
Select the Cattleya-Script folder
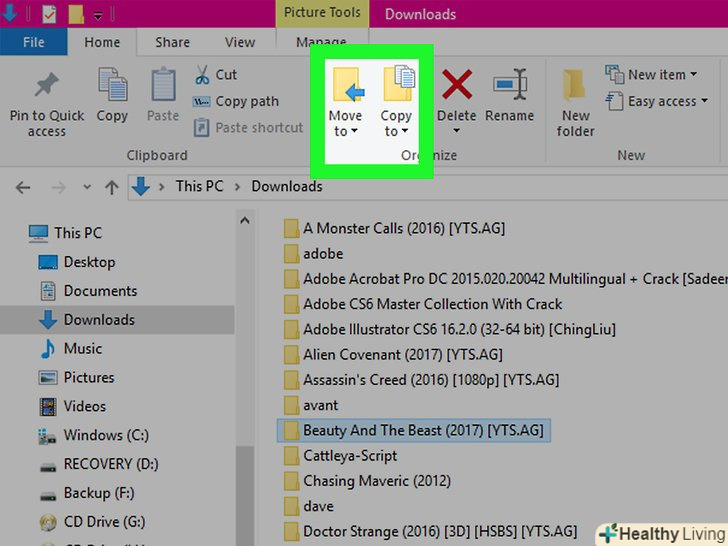tap(340, 456)
